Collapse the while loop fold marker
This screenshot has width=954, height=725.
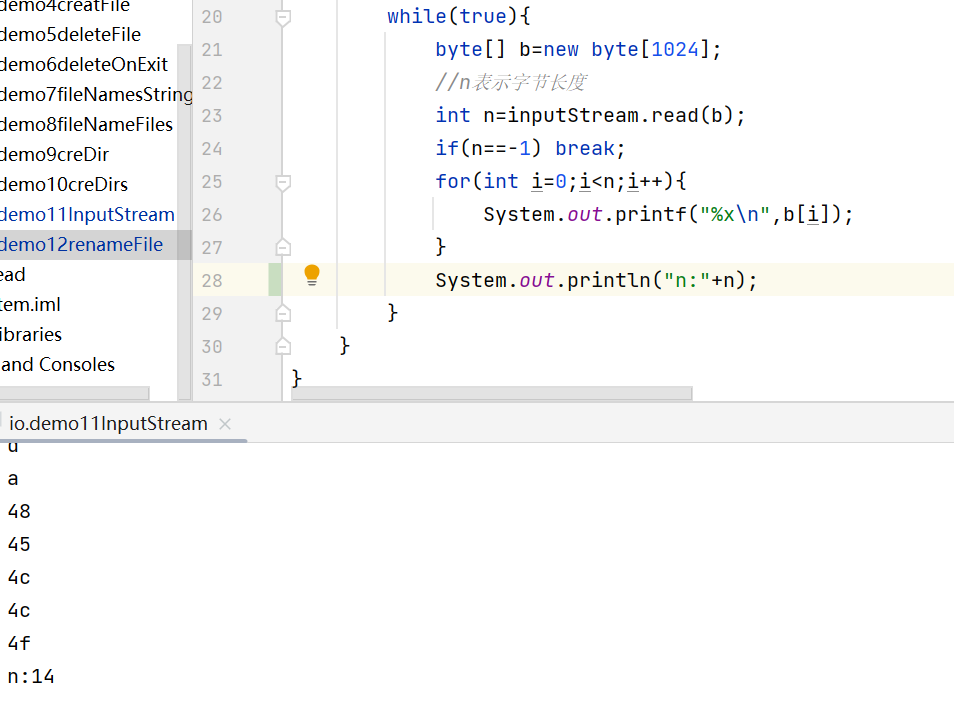point(283,18)
